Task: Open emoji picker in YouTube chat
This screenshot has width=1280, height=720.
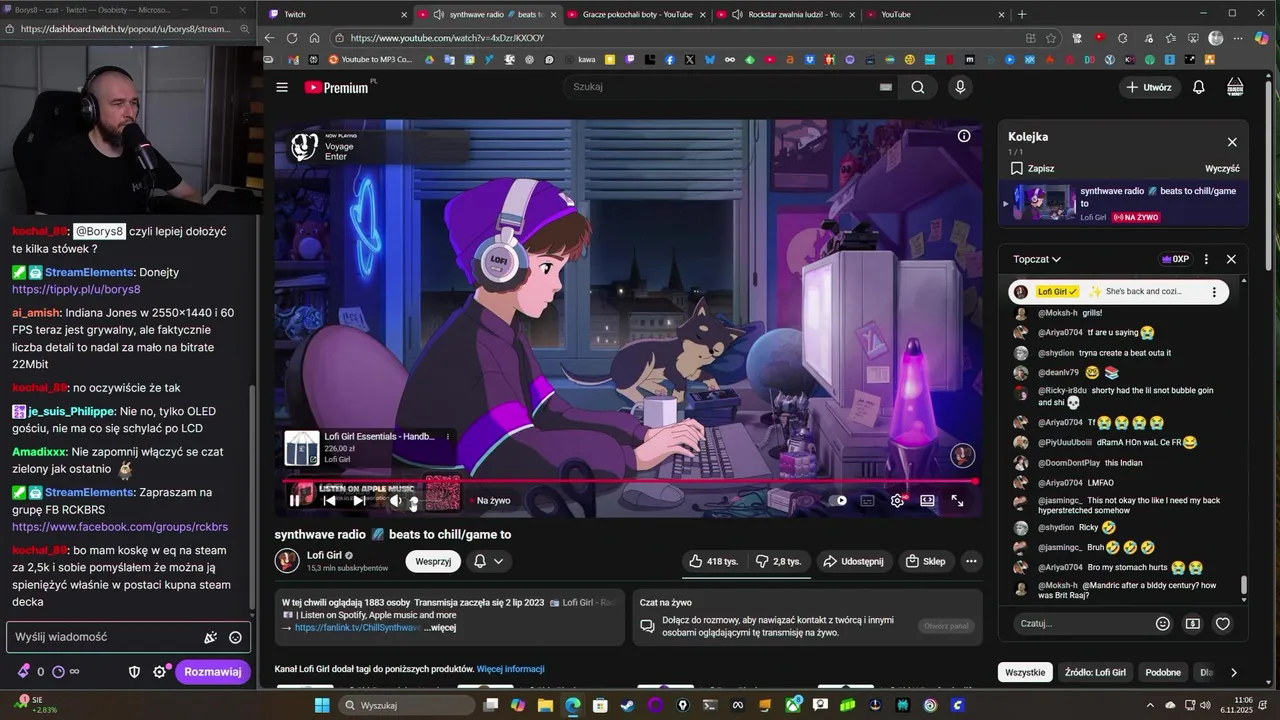Action: coord(1162,624)
